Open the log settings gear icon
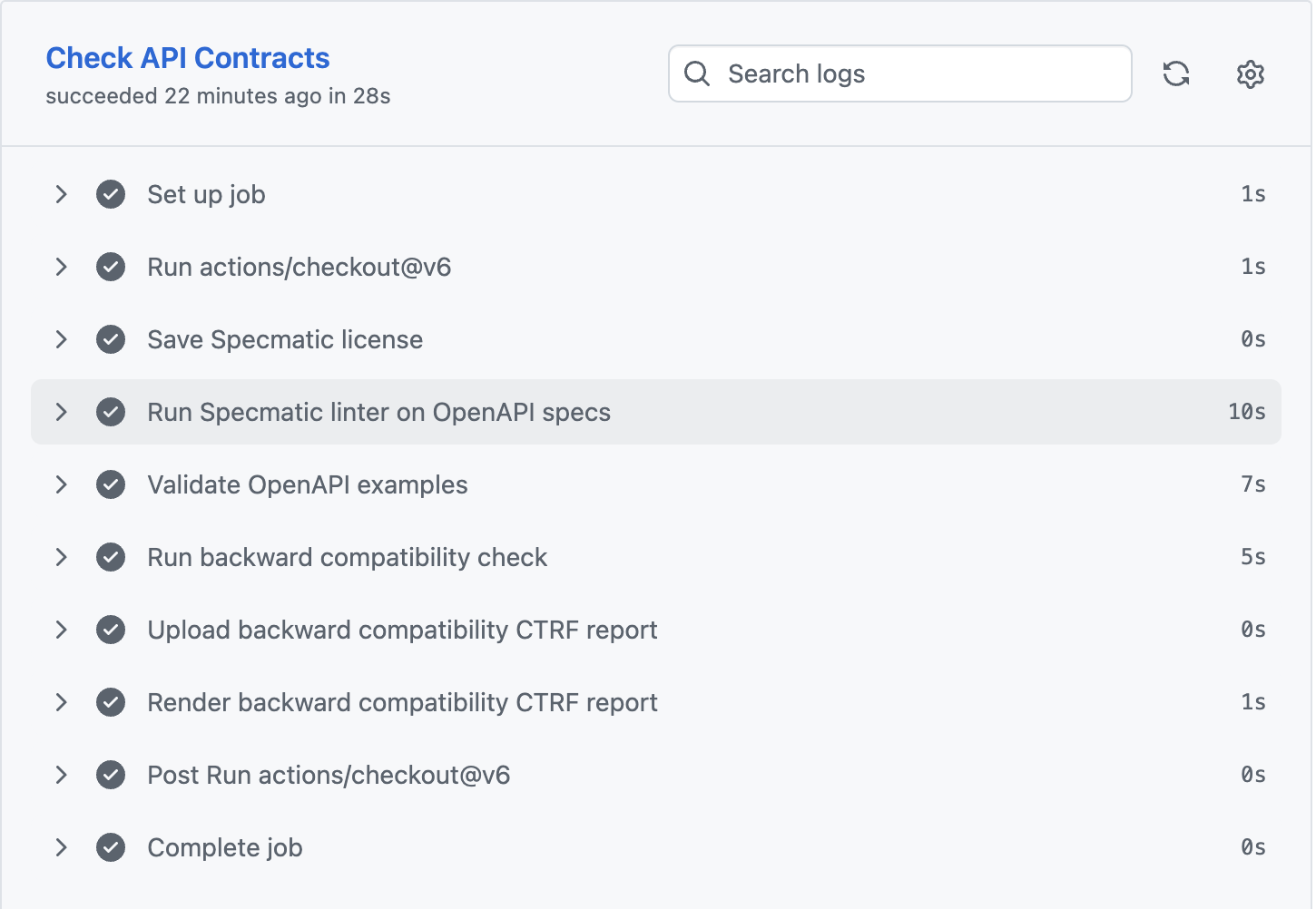Screen dimensions: 1316x909 [x=1251, y=74]
